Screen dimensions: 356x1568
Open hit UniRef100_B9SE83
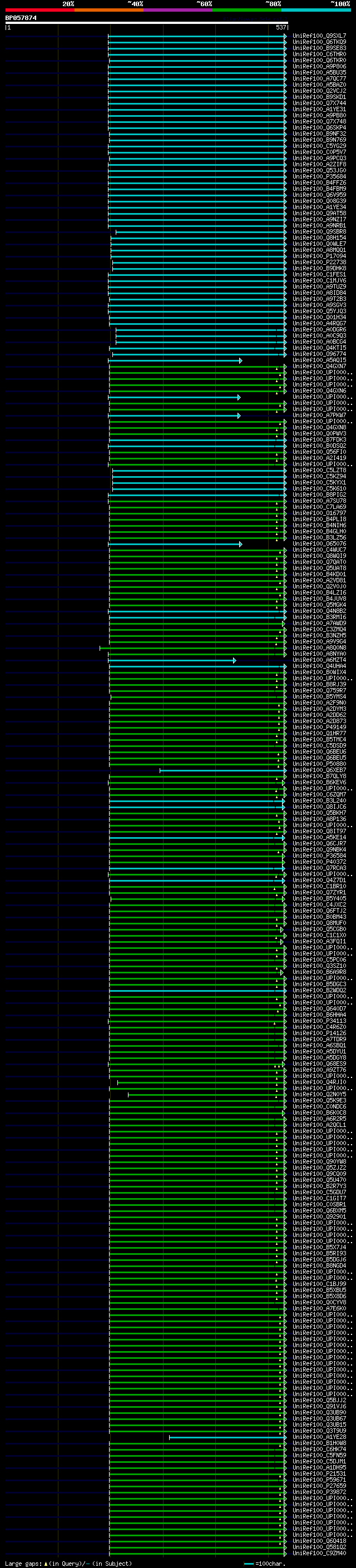(319, 48)
